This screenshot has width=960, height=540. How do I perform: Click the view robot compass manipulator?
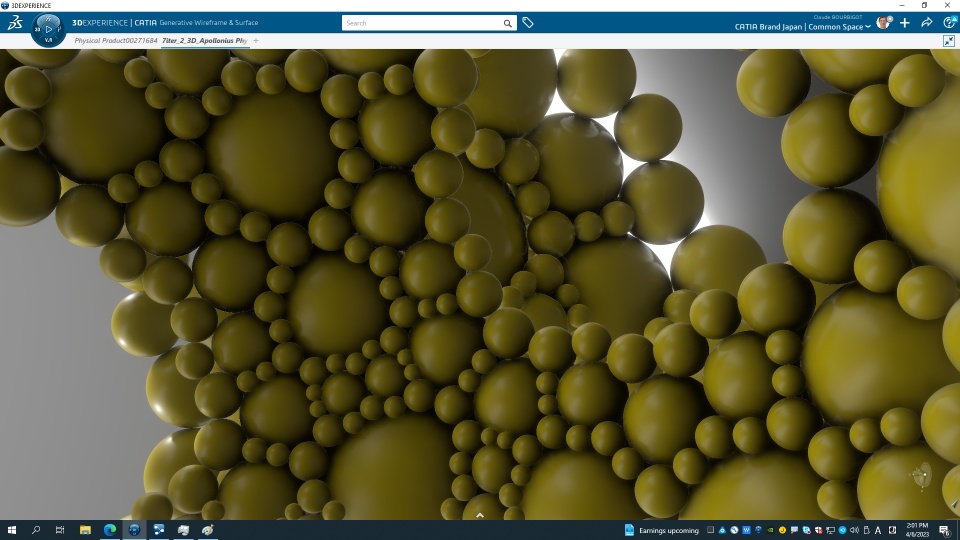click(x=921, y=475)
